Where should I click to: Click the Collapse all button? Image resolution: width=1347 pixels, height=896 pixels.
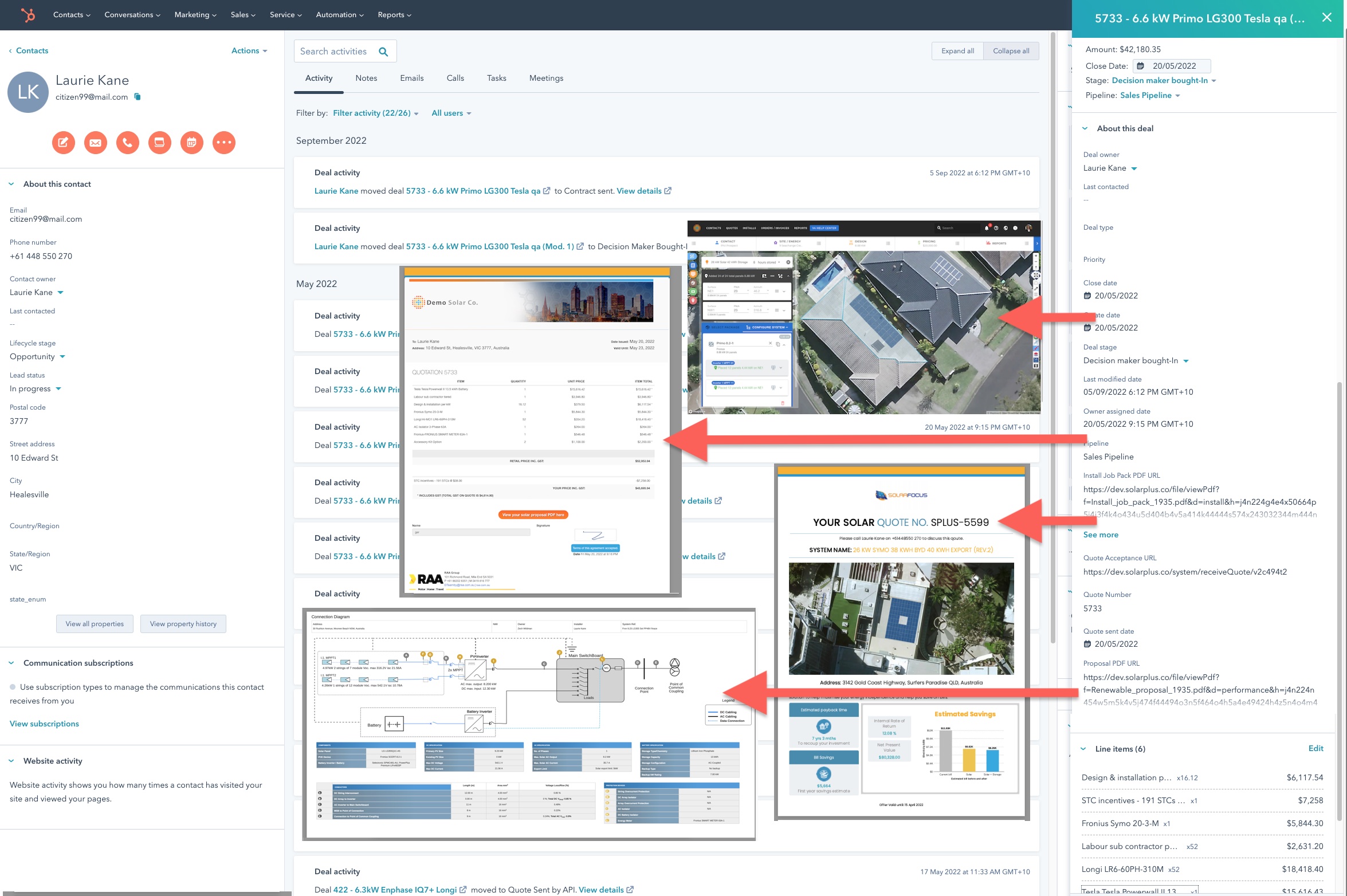coord(1011,51)
